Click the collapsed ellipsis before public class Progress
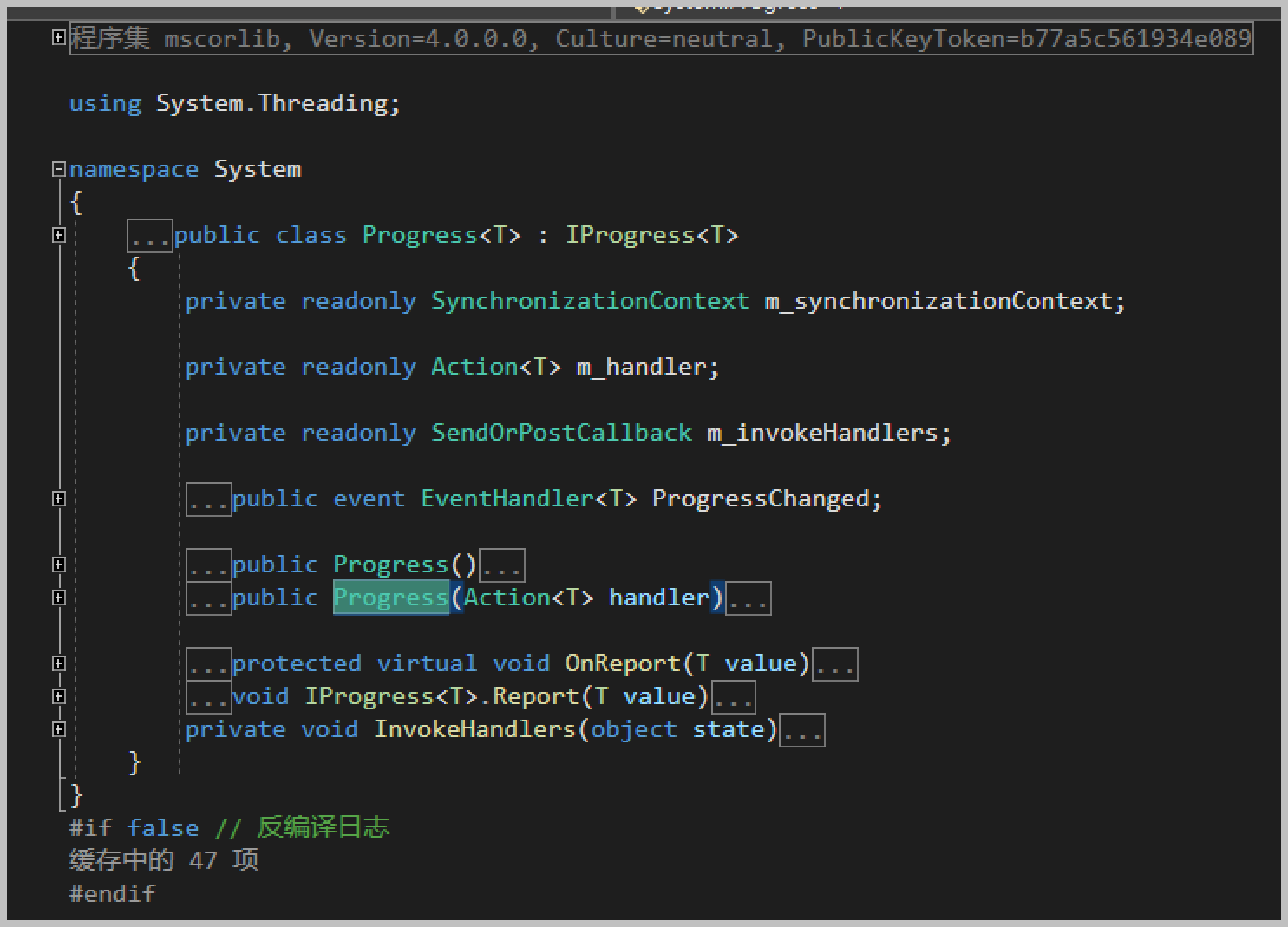Image resolution: width=1288 pixels, height=927 pixels. tap(150, 236)
